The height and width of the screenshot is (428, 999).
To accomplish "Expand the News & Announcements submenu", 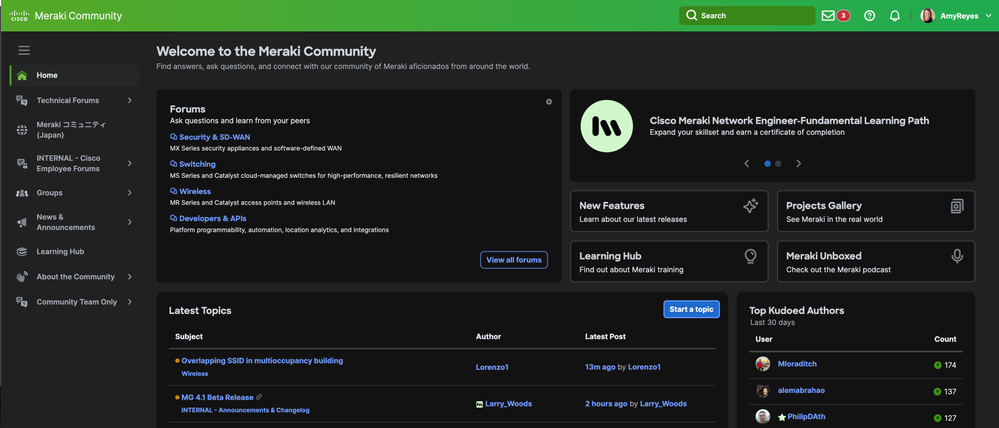I will [130, 222].
